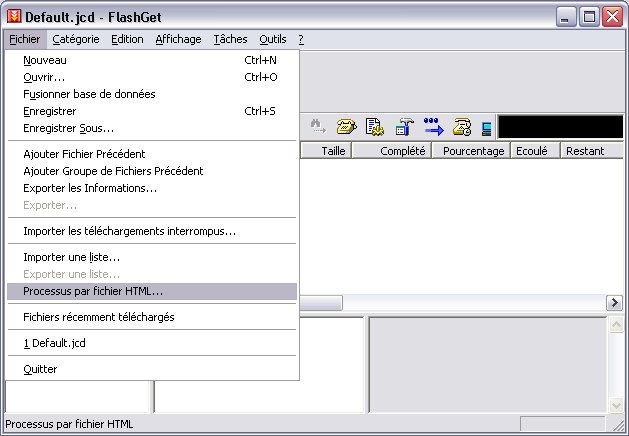Image resolution: width=629 pixels, height=436 pixels.
Task: Choose Quitter to exit FlashGet
Action: tap(152, 369)
